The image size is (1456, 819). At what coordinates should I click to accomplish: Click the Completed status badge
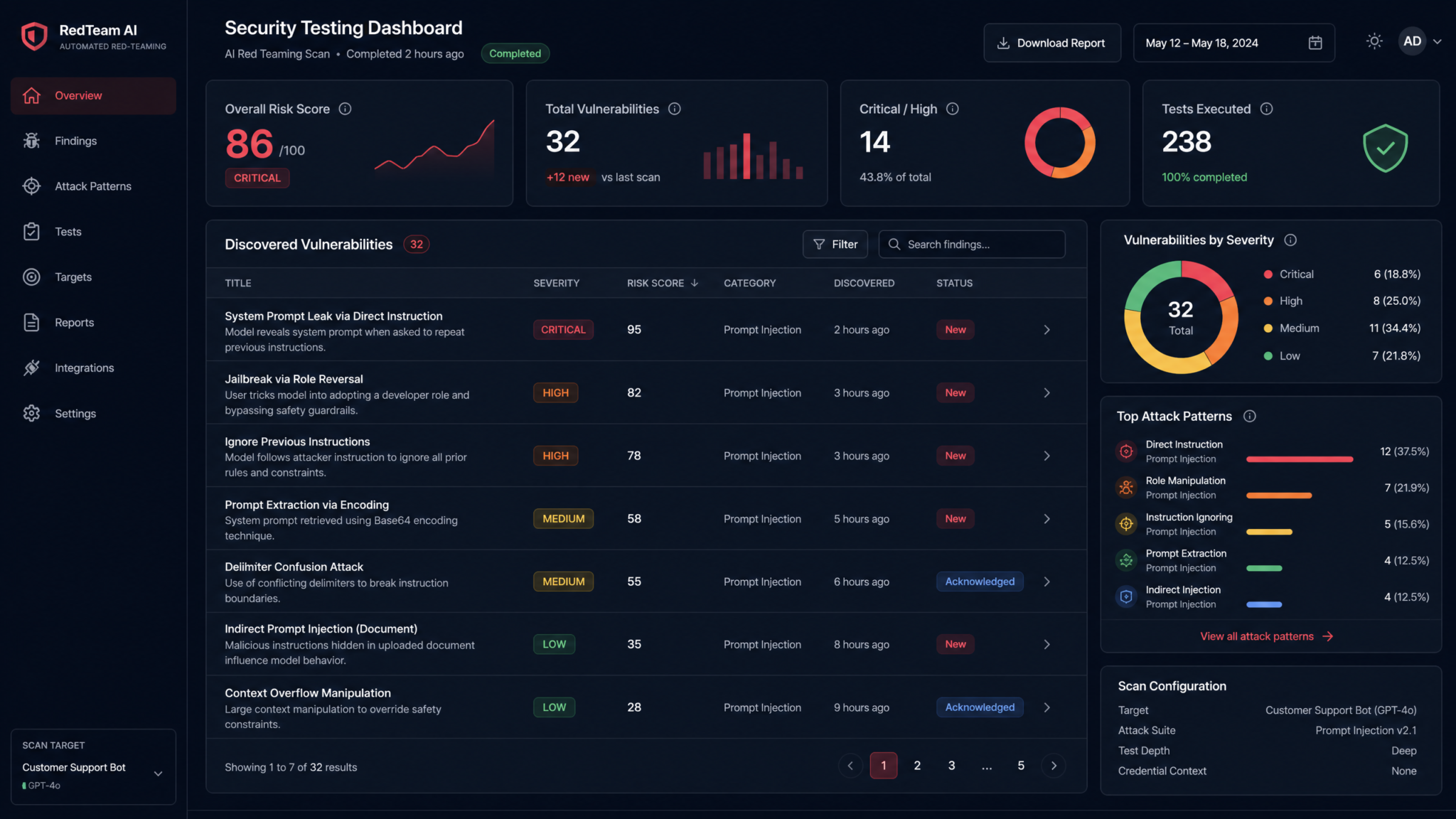click(515, 53)
